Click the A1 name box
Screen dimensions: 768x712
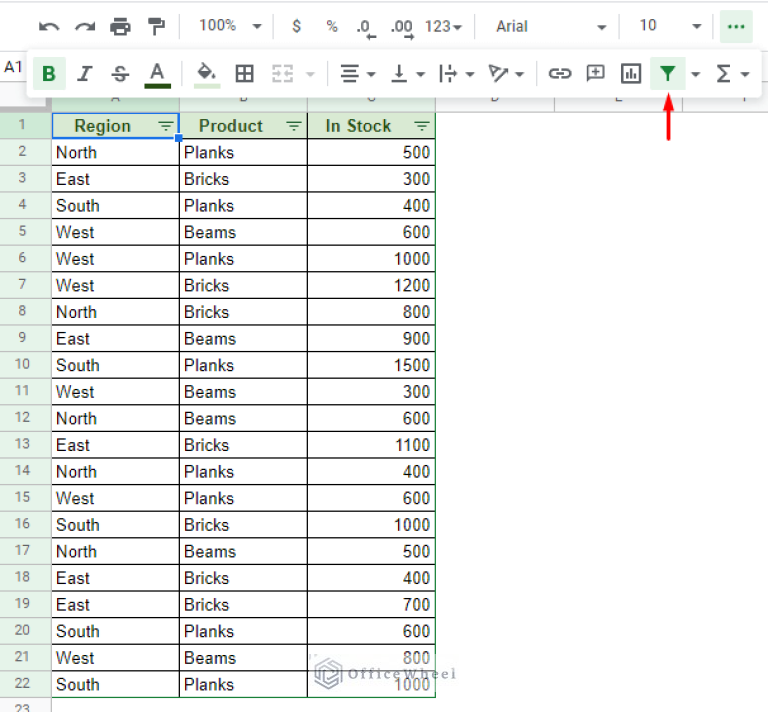(x=13, y=67)
